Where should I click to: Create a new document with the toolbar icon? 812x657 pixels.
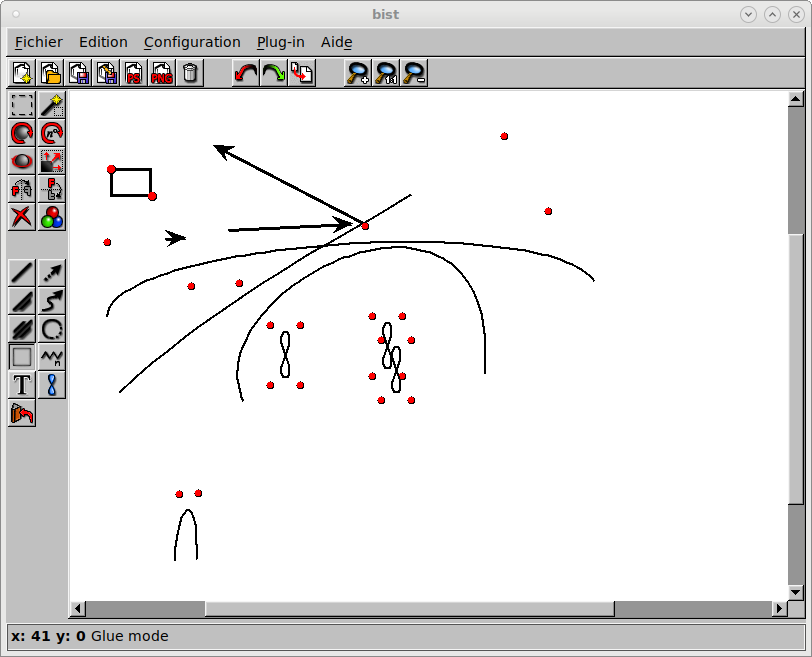click(22, 73)
